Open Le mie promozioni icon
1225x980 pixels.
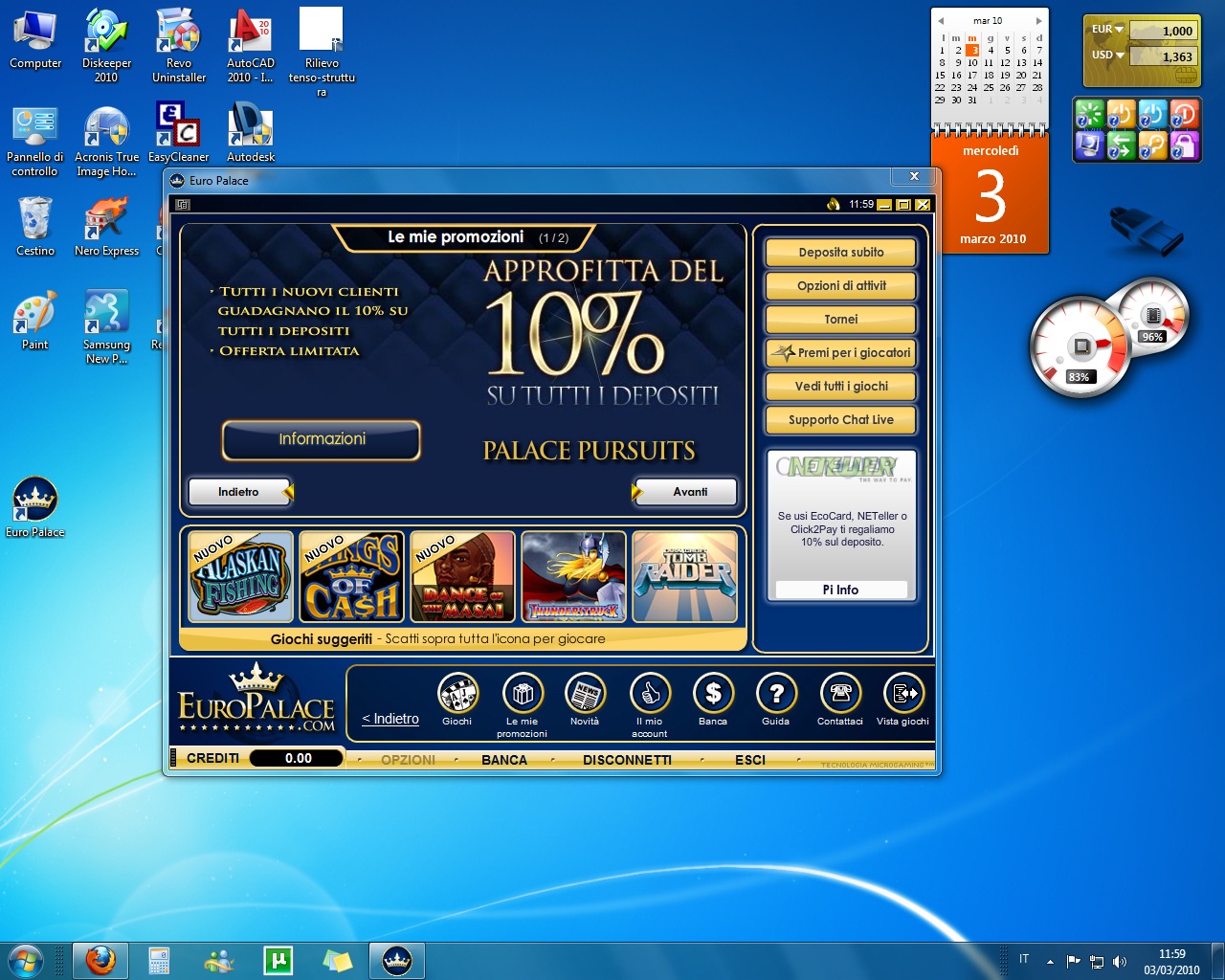(523, 693)
